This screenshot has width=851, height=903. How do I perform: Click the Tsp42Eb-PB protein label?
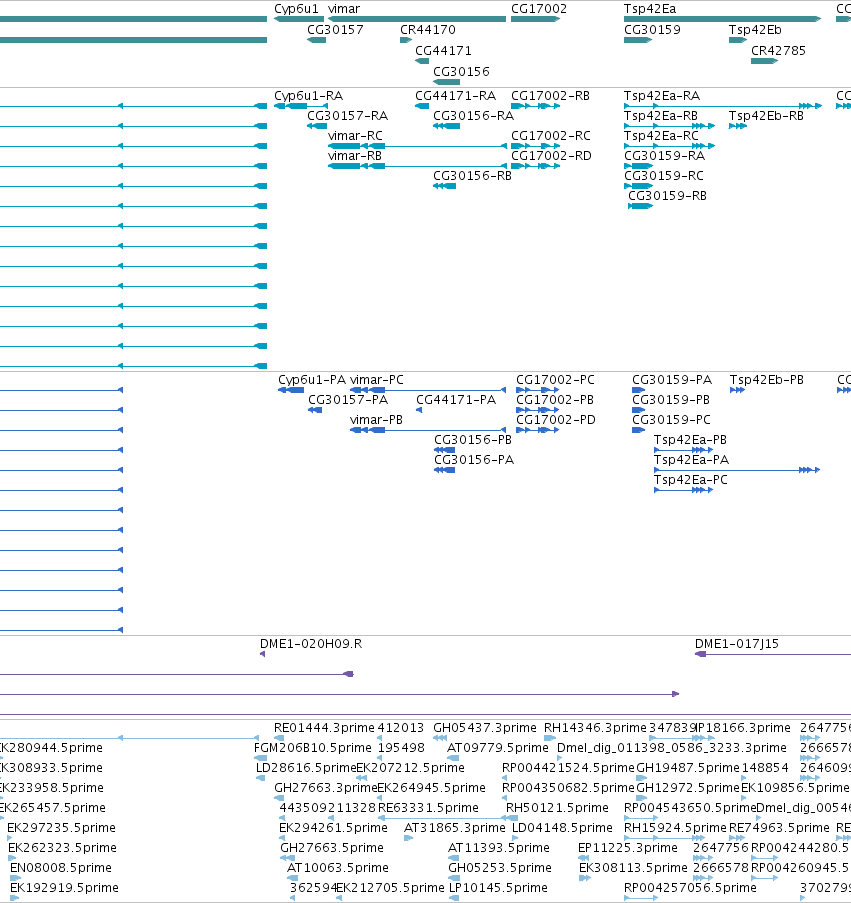(767, 380)
